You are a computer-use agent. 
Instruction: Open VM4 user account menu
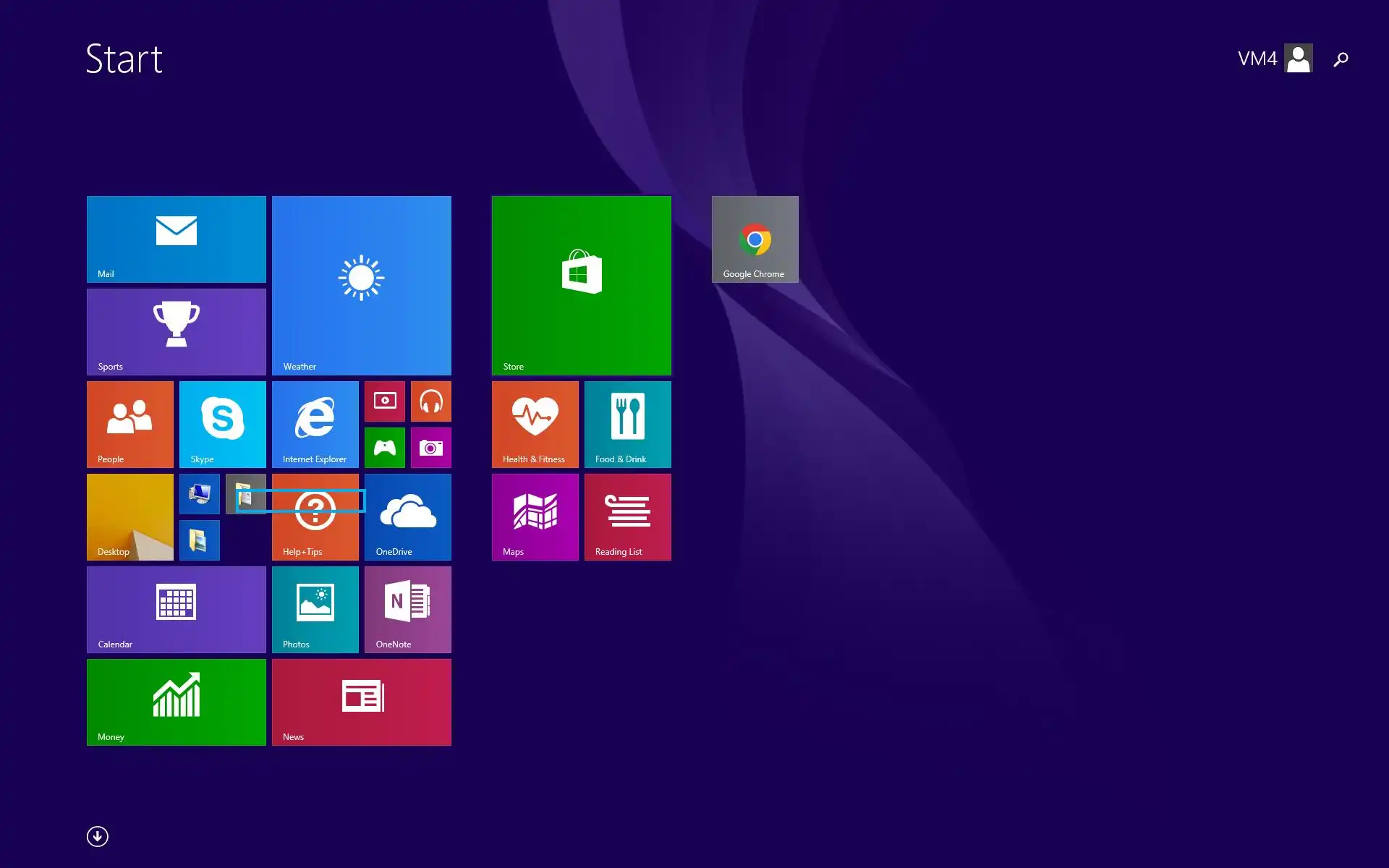tap(1274, 58)
